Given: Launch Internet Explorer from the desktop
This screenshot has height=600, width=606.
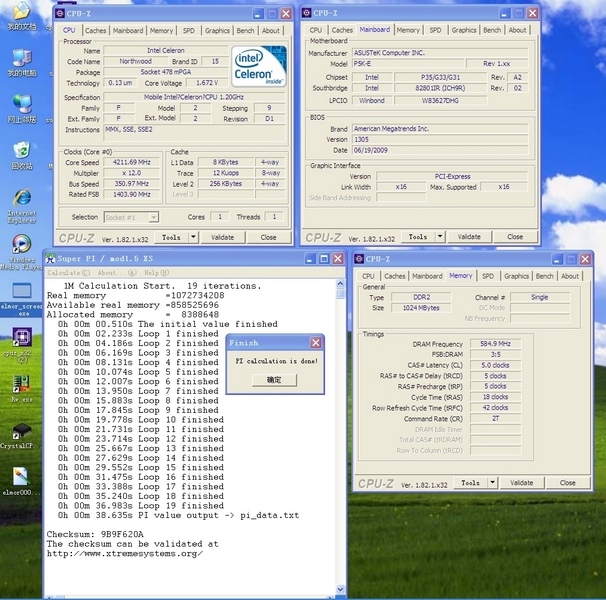Looking at the screenshot, I should [x=21, y=197].
